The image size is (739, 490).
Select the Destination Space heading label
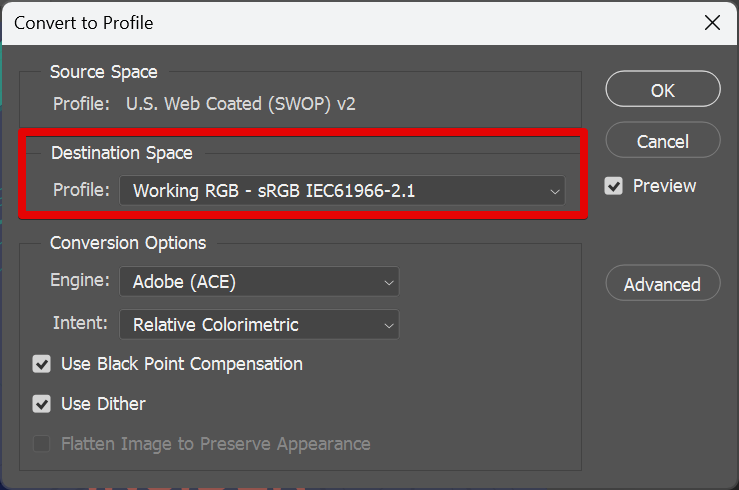point(122,153)
